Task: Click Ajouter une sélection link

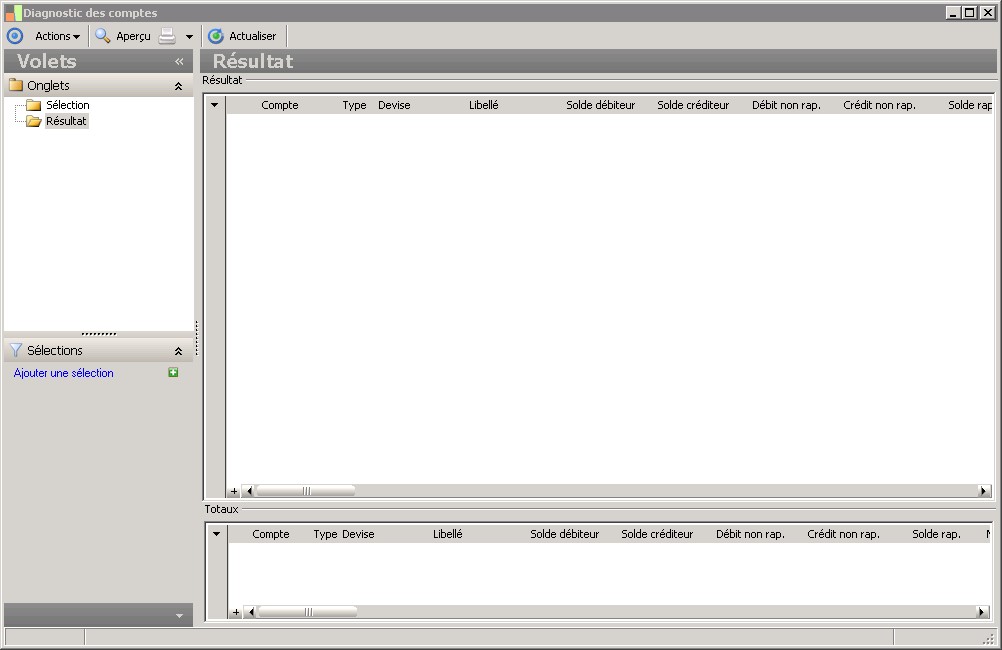Action: tap(63, 373)
